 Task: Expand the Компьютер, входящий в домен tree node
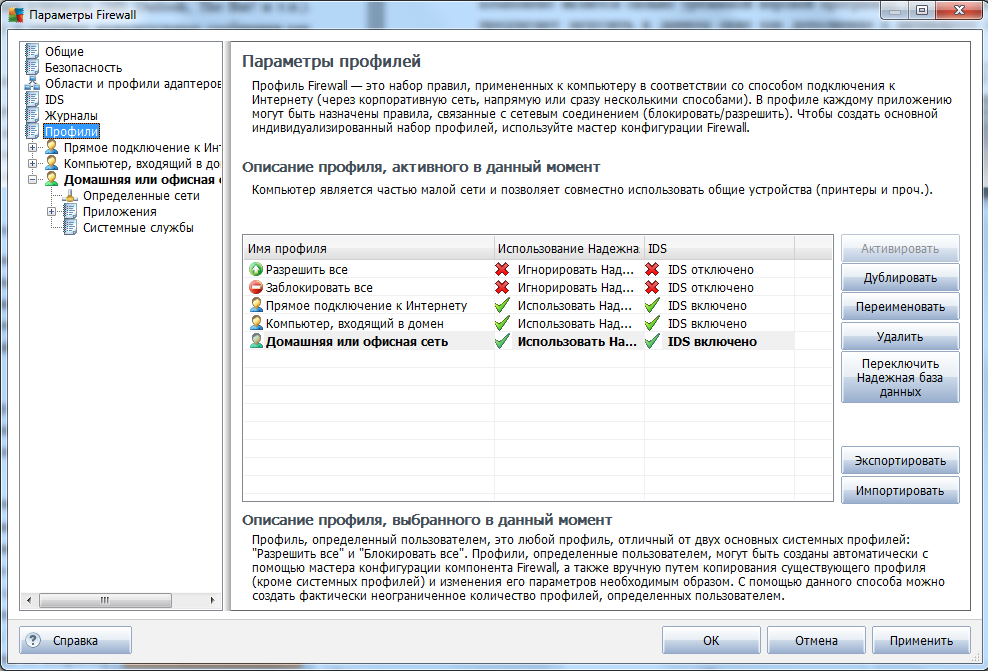[32, 163]
